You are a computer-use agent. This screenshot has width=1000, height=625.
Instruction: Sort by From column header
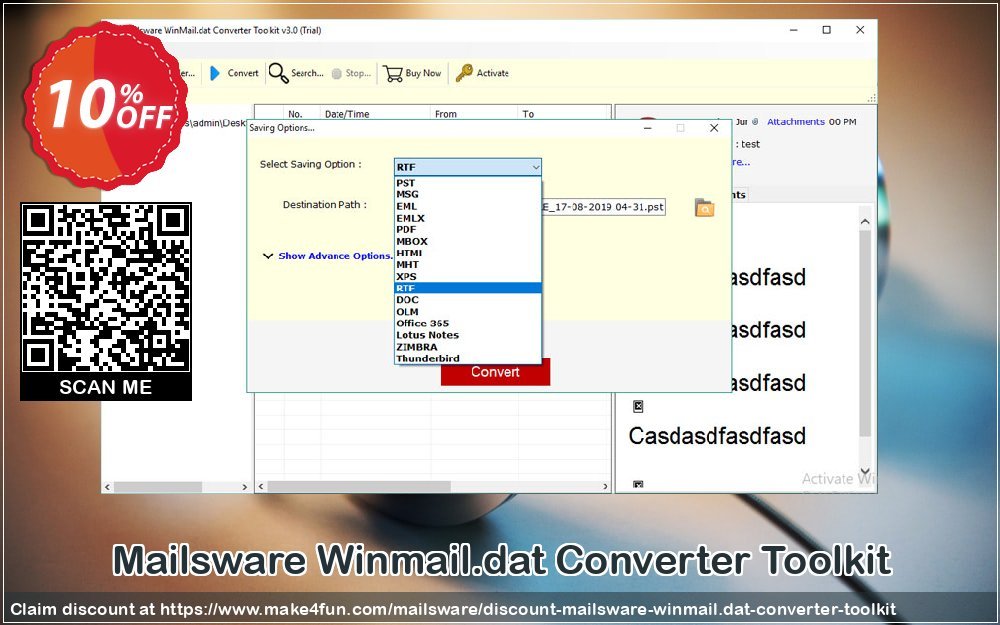click(474, 114)
